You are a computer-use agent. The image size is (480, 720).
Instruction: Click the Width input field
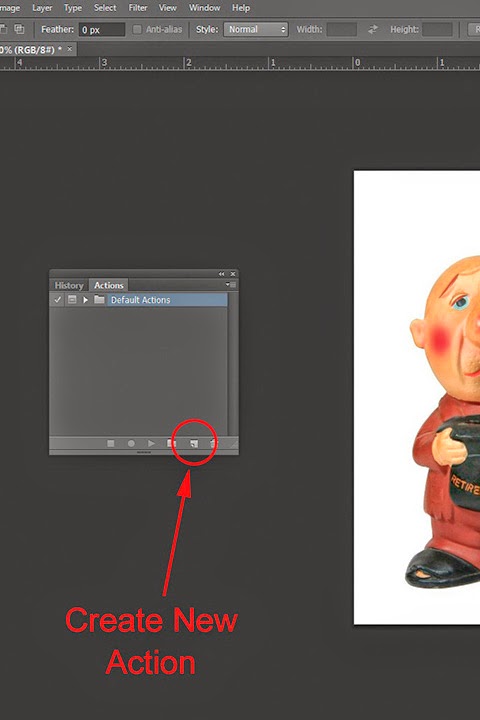342,30
